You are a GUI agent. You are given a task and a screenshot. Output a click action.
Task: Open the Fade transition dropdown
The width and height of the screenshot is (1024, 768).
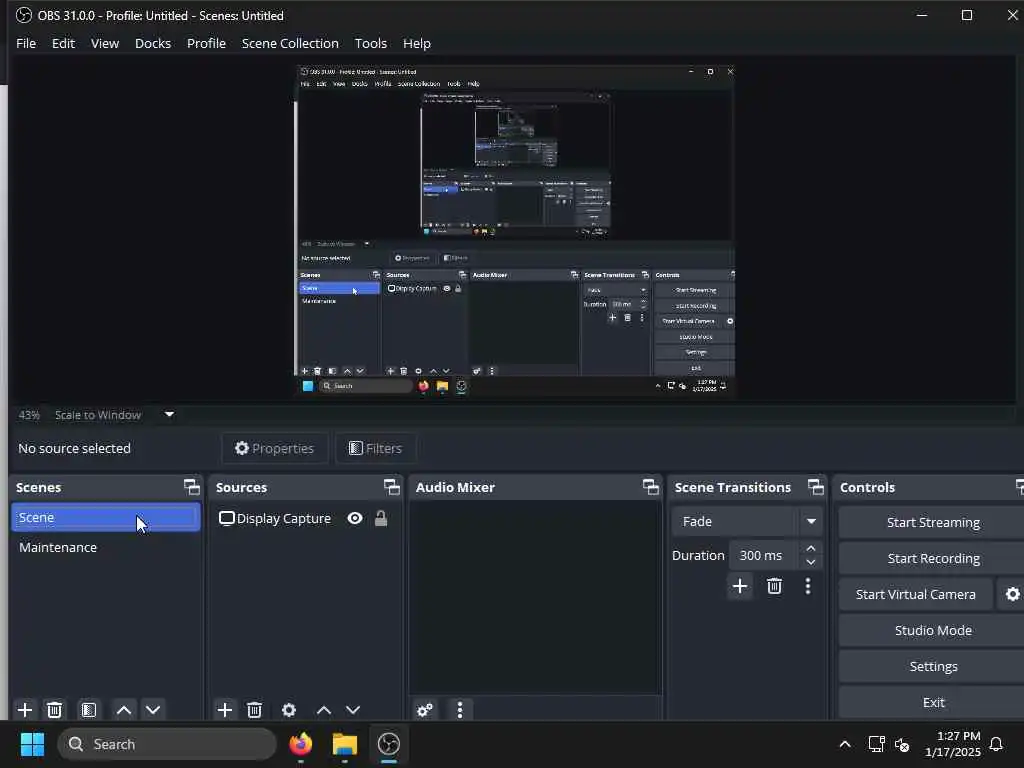746,521
